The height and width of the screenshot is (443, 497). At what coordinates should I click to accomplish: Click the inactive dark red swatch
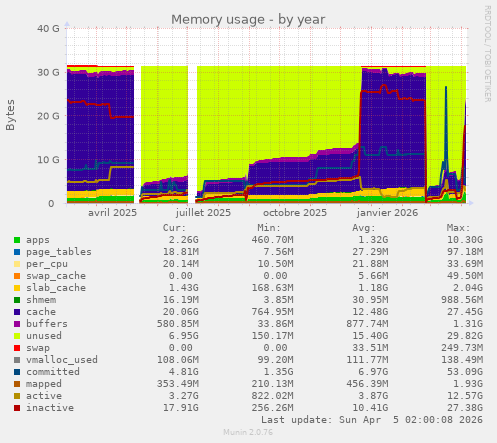(17, 408)
